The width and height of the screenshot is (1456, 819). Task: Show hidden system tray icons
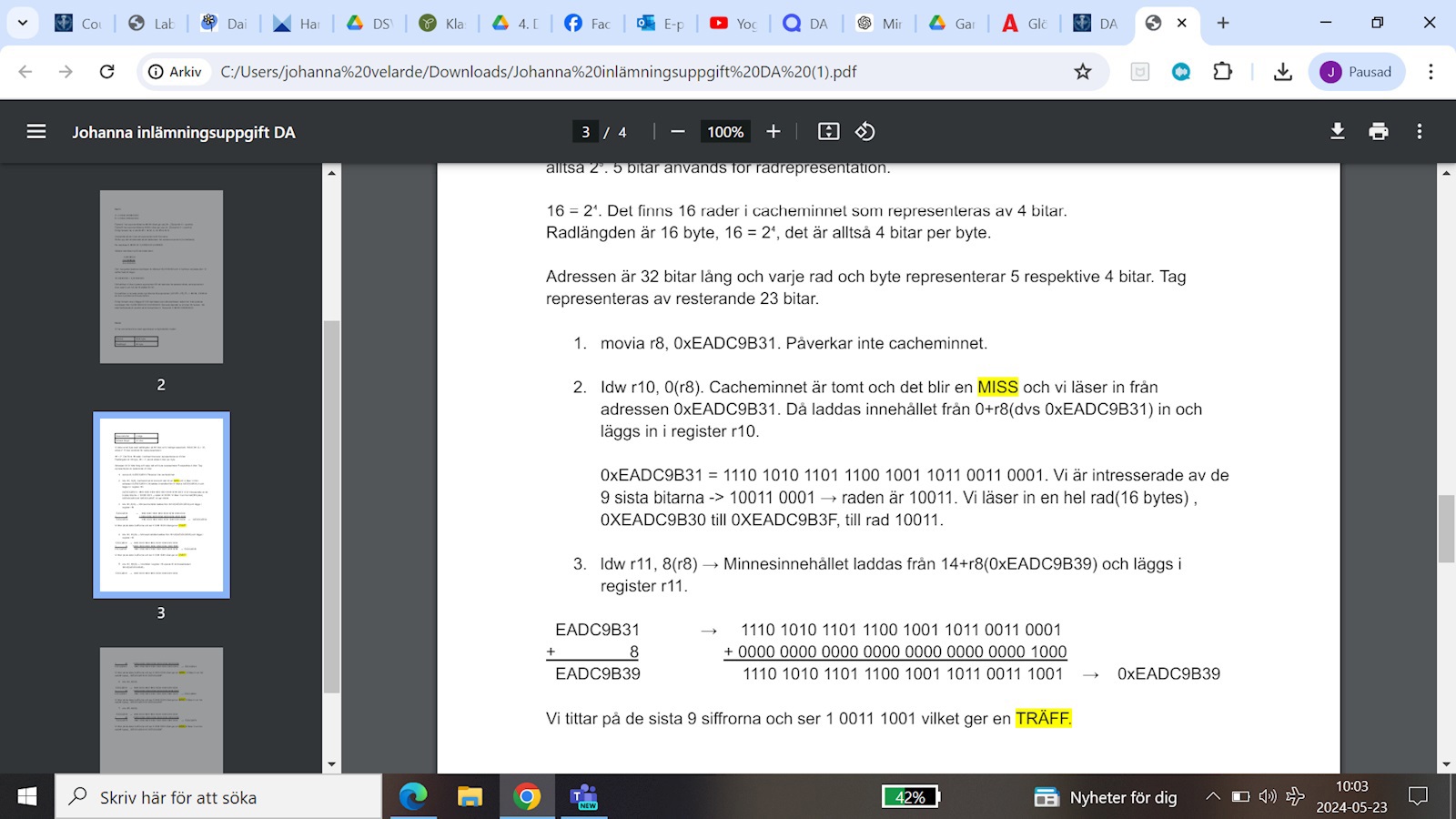pyautogui.click(x=1212, y=797)
